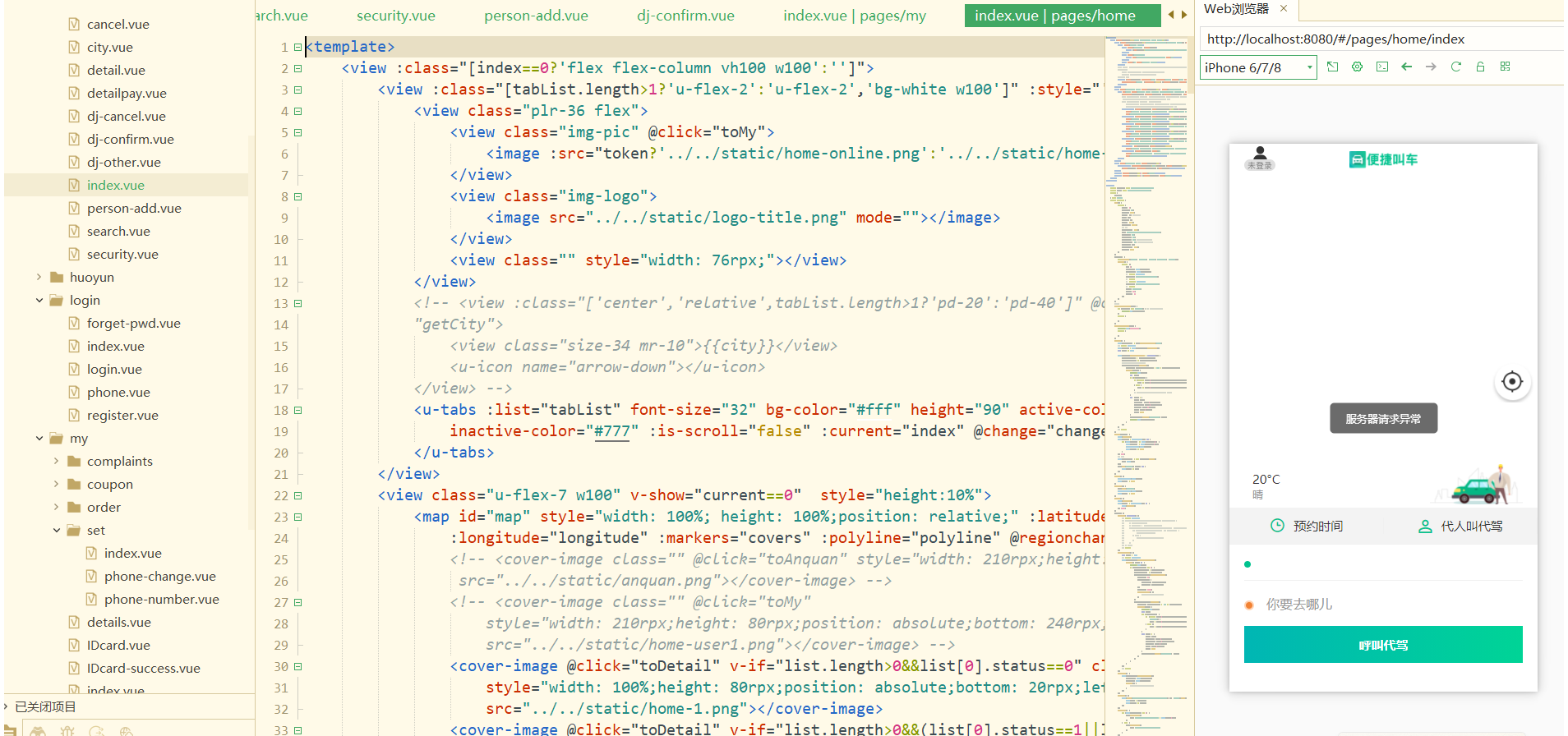Screen dimensions: 1568x736
Task: Go back using the browser back arrow
Action: (1406, 67)
